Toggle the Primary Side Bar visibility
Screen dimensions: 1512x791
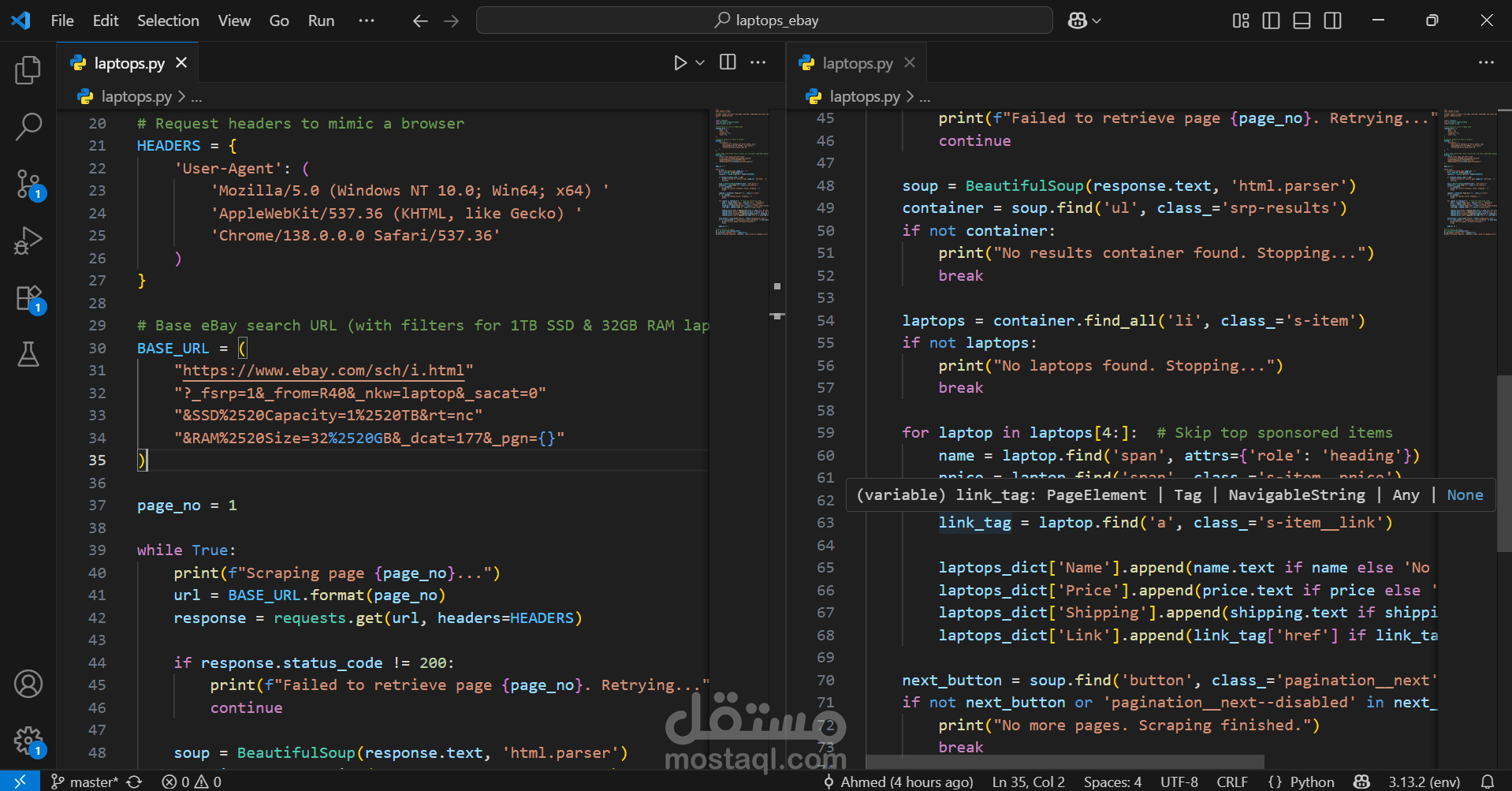(x=1271, y=21)
